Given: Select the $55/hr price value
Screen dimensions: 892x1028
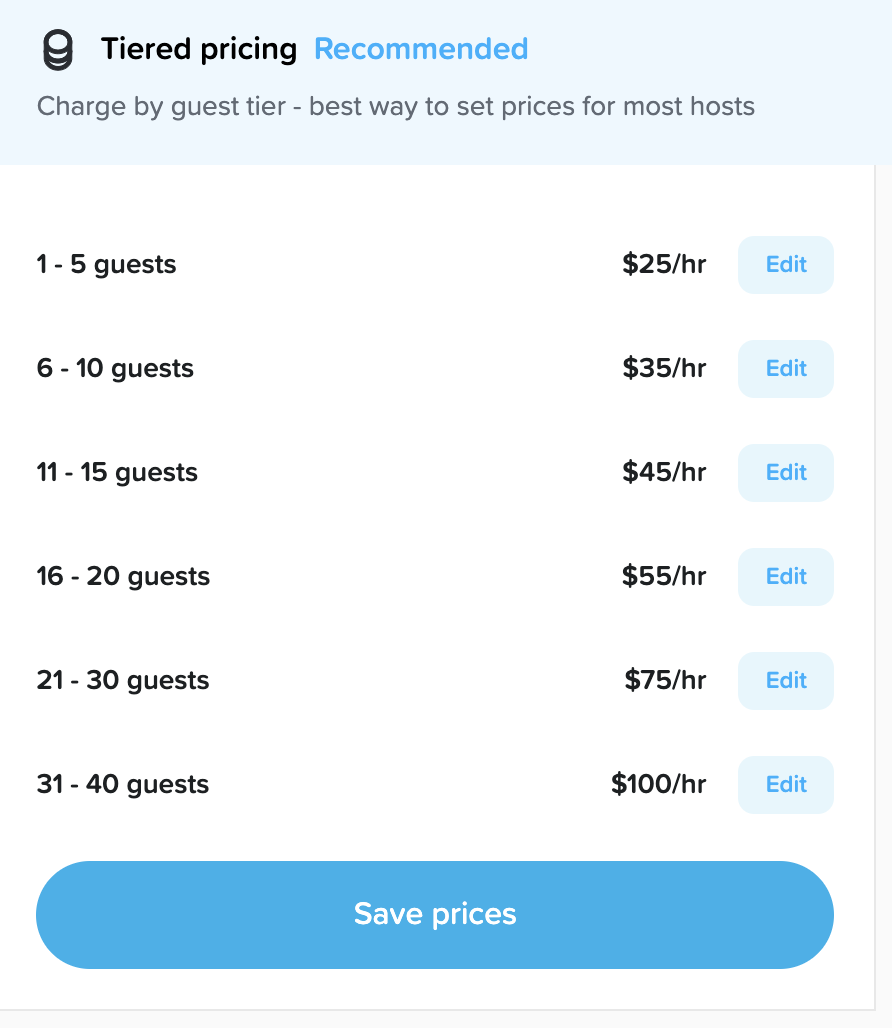Looking at the screenshot, I should pos(664,577).
